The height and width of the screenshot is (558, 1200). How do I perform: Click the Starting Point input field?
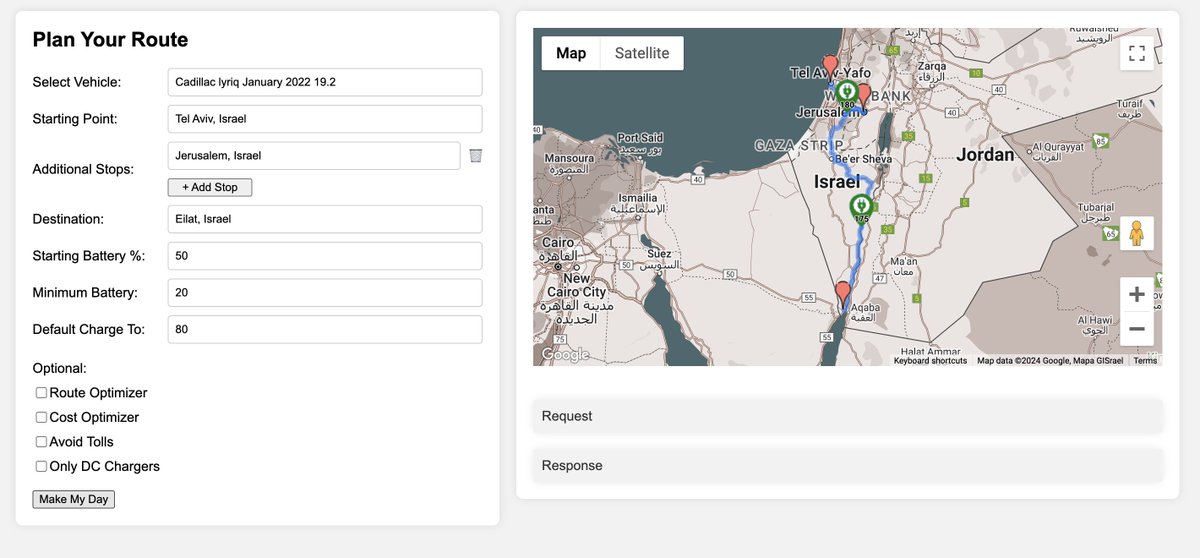325,119
